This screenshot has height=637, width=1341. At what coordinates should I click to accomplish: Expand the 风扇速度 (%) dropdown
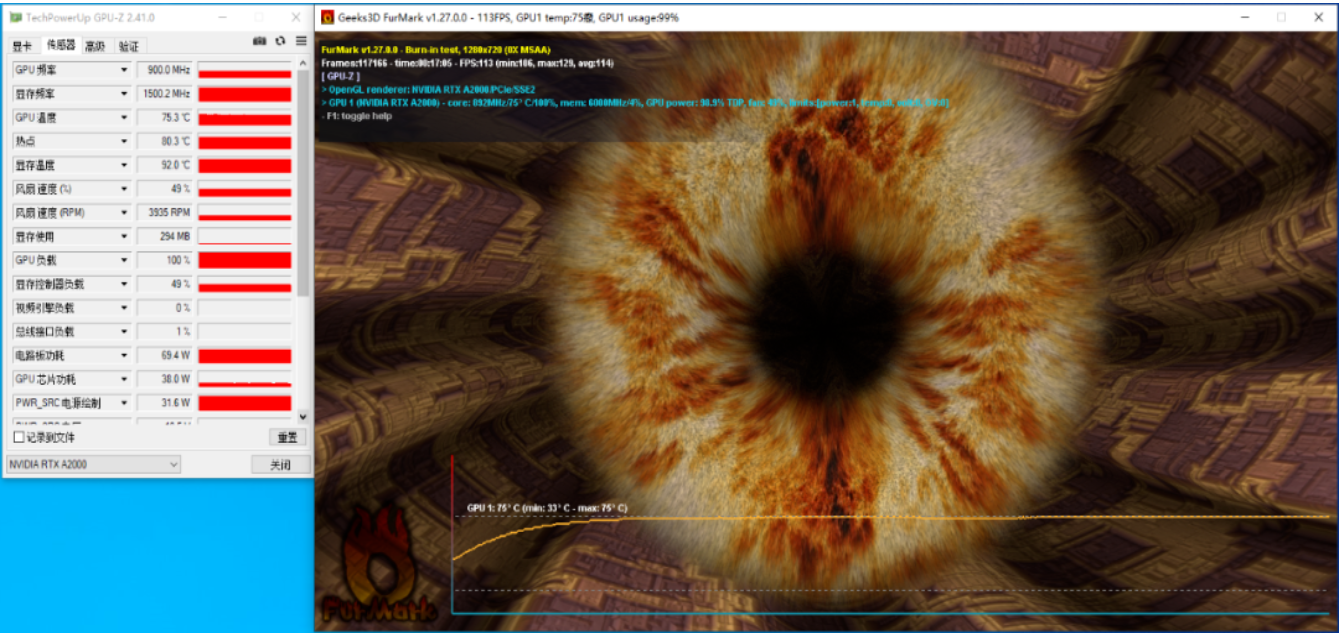coord(124,189)
